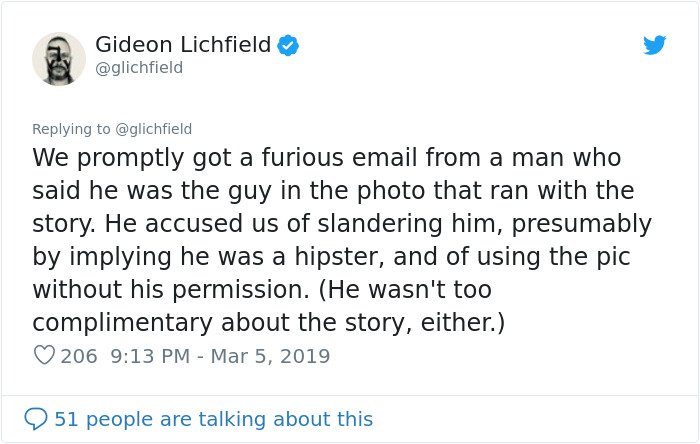Viewport: 700px width, 444px height.
Task: Click the 206 likes count
Action: pyautogui.click(x=79, y=356)
